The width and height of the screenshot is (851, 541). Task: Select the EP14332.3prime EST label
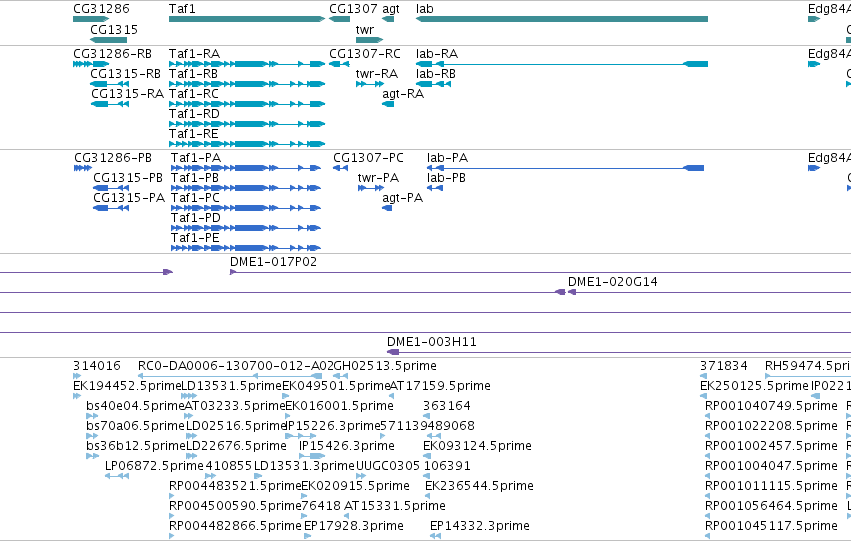tap(480, 527)
